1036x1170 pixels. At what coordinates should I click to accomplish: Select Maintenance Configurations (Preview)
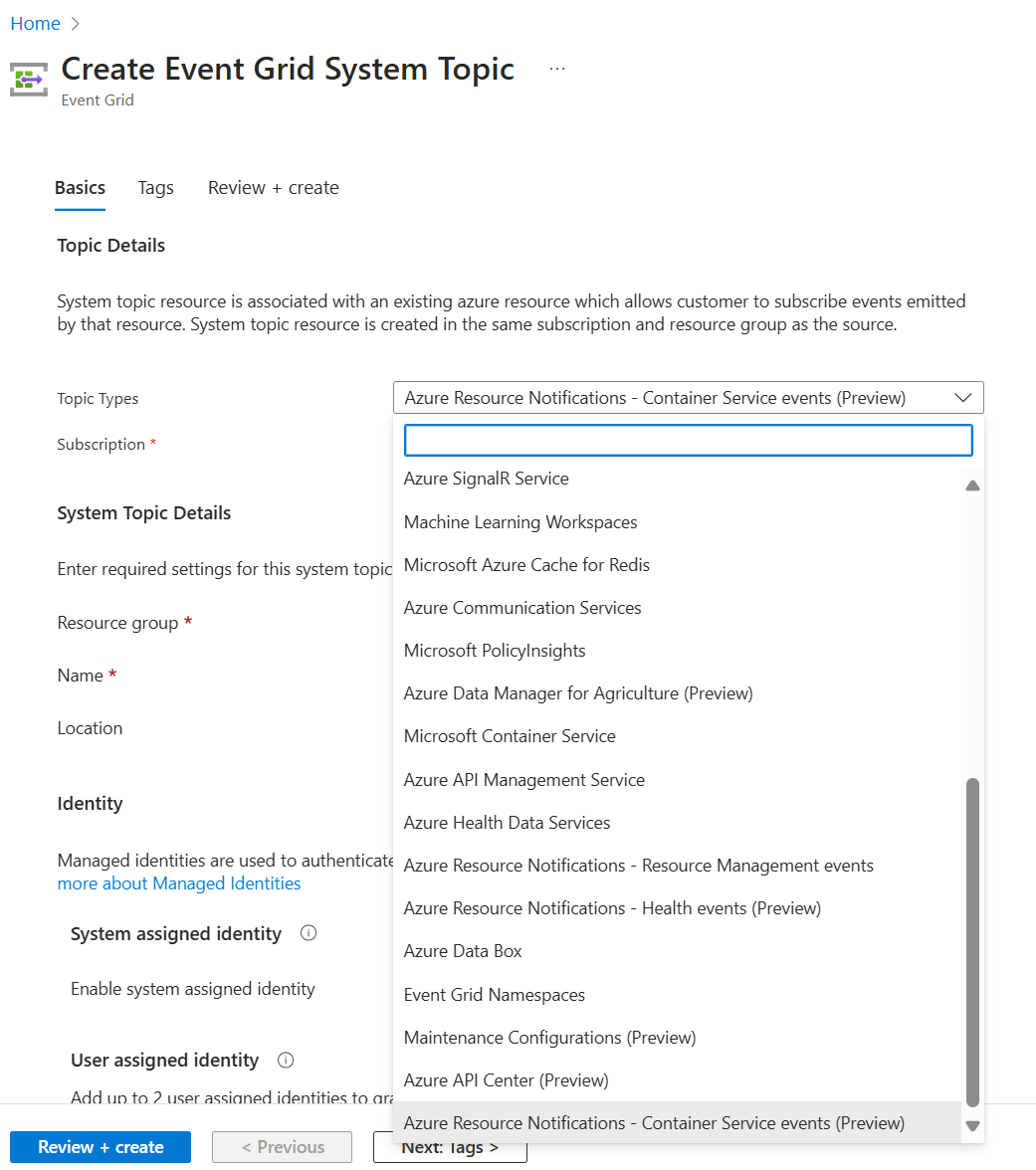[x=678, y=1038]
